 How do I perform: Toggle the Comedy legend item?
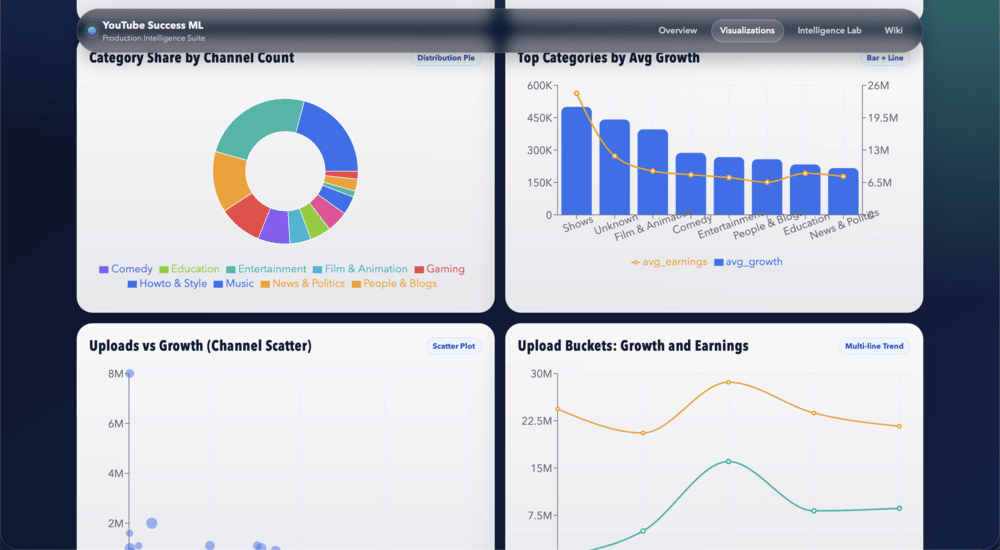coord(125,269)
